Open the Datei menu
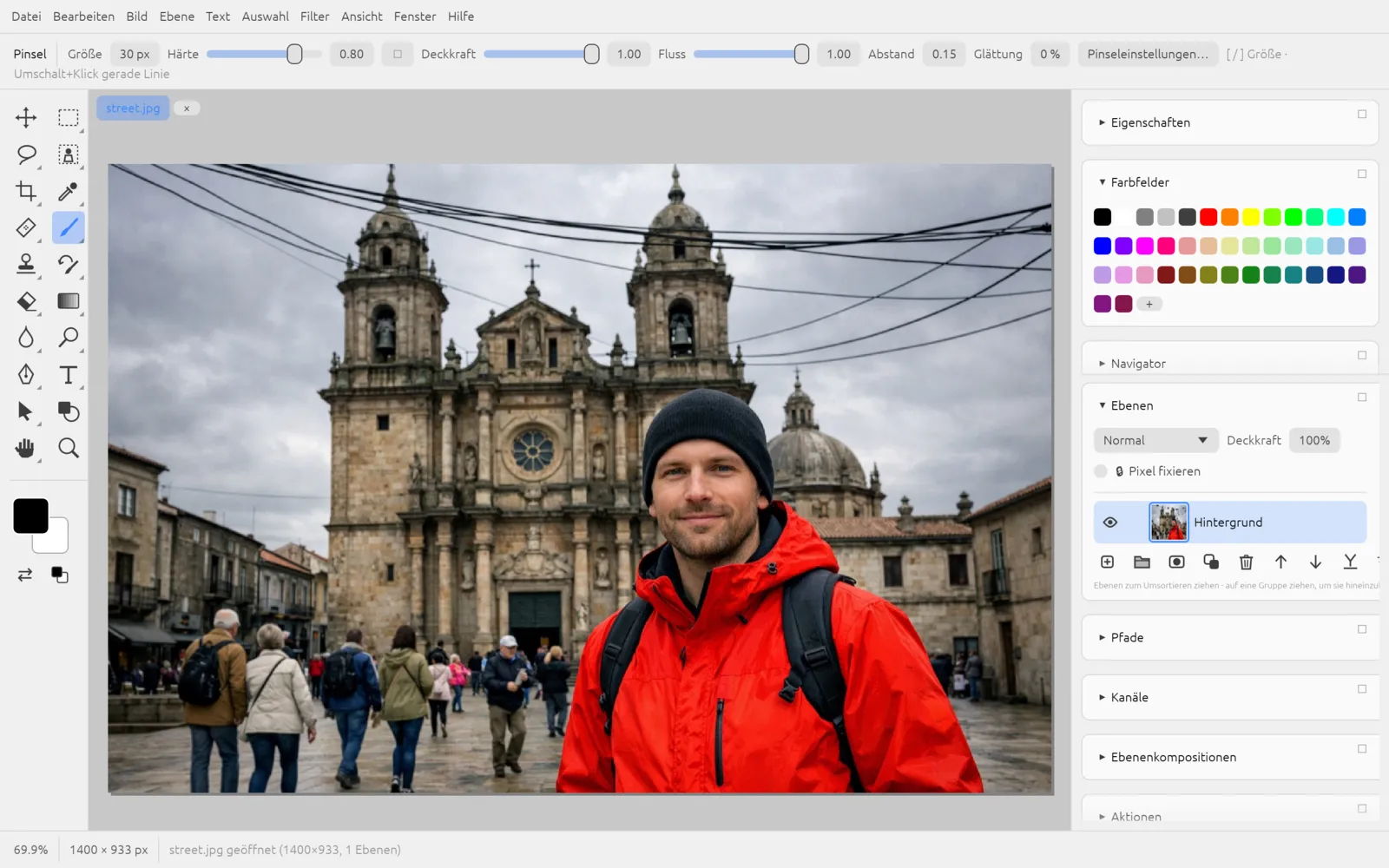This screenshot has width=1389, height=868. point(26,16)
